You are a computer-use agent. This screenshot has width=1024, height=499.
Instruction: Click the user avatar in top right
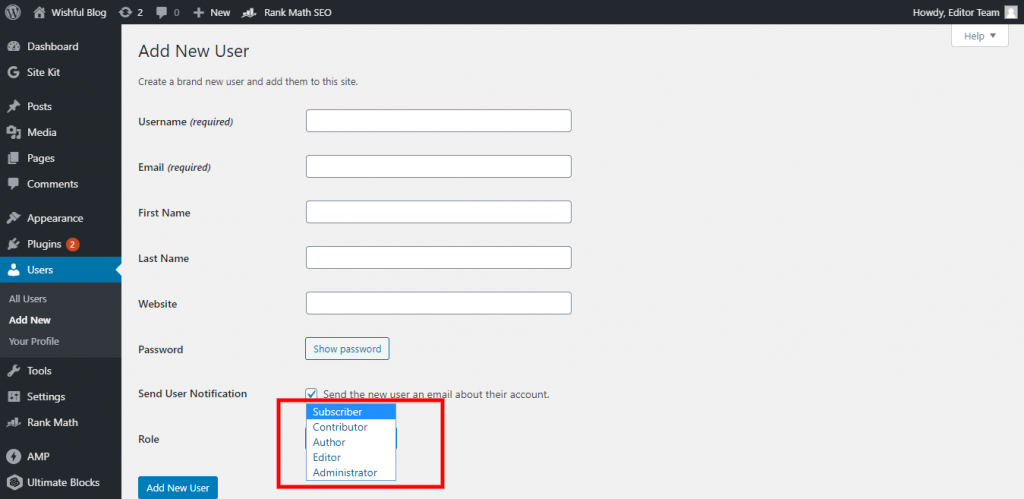[x=1010, y=12]
